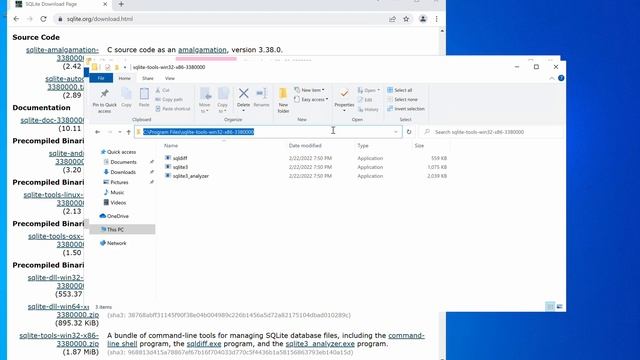Switch to the Share ribbon tab

(x=148, y=78)
